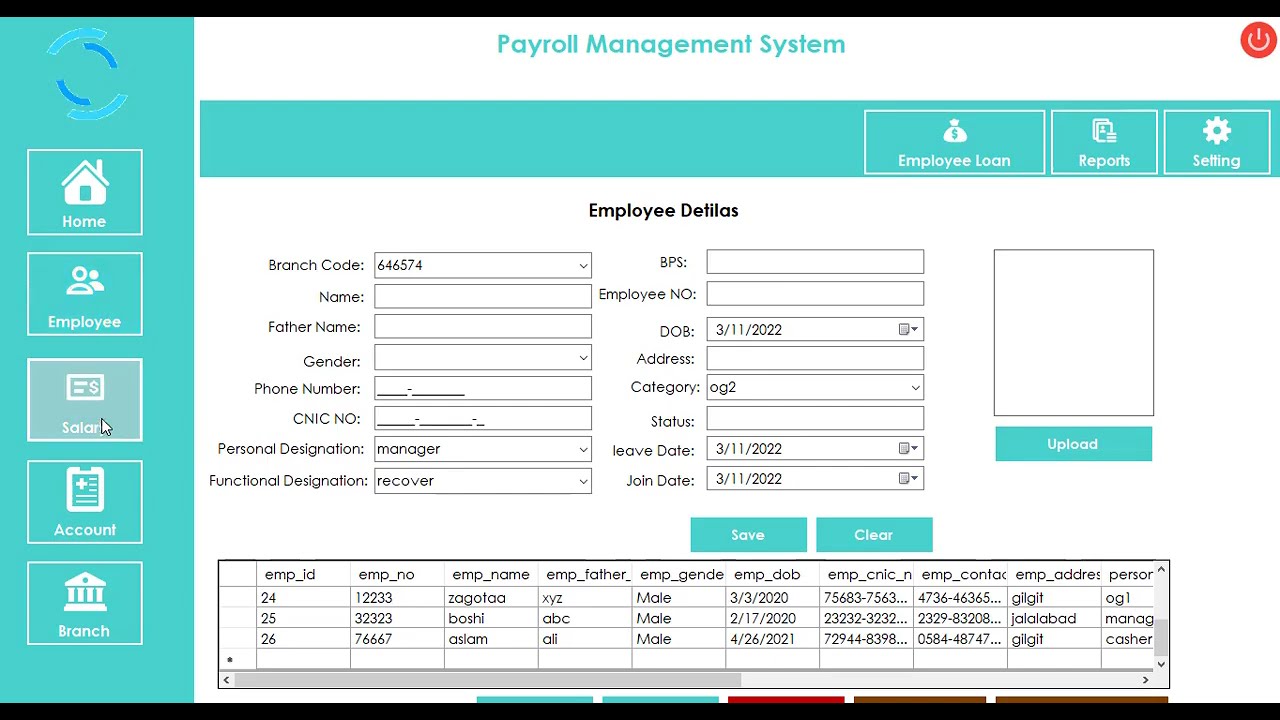Click the empty employee photo box
Viewport: 1280px width, 720px height.
coord(1074,333)
